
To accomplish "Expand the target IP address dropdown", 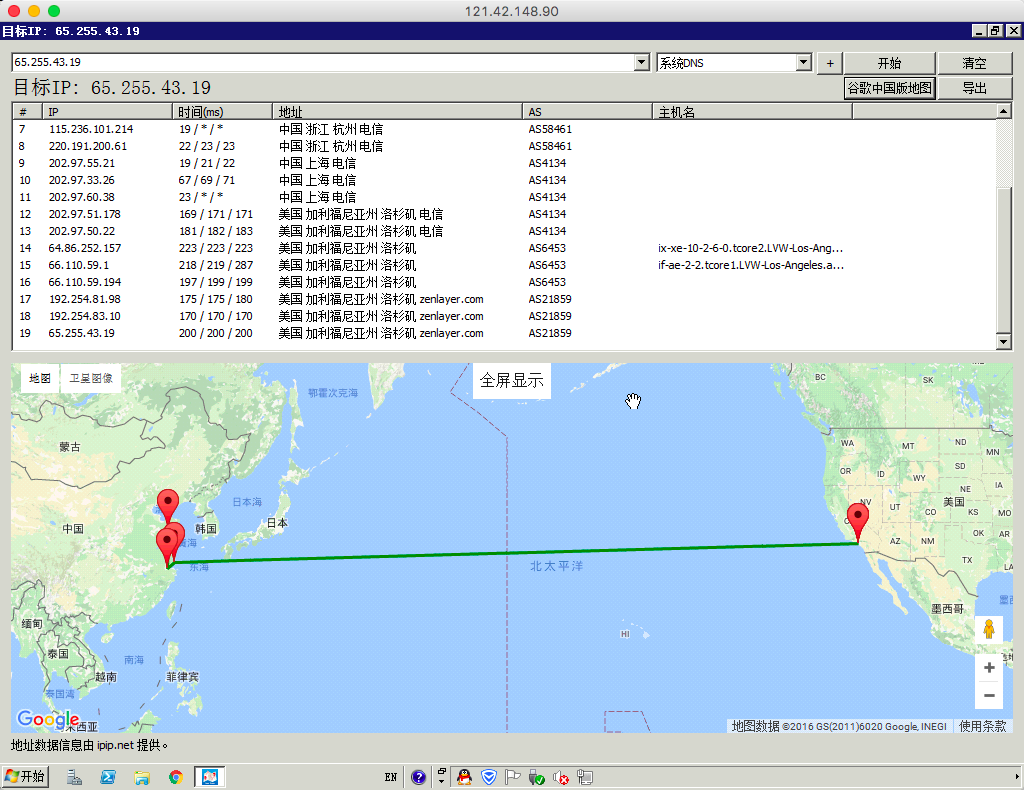I will [642, 63].
